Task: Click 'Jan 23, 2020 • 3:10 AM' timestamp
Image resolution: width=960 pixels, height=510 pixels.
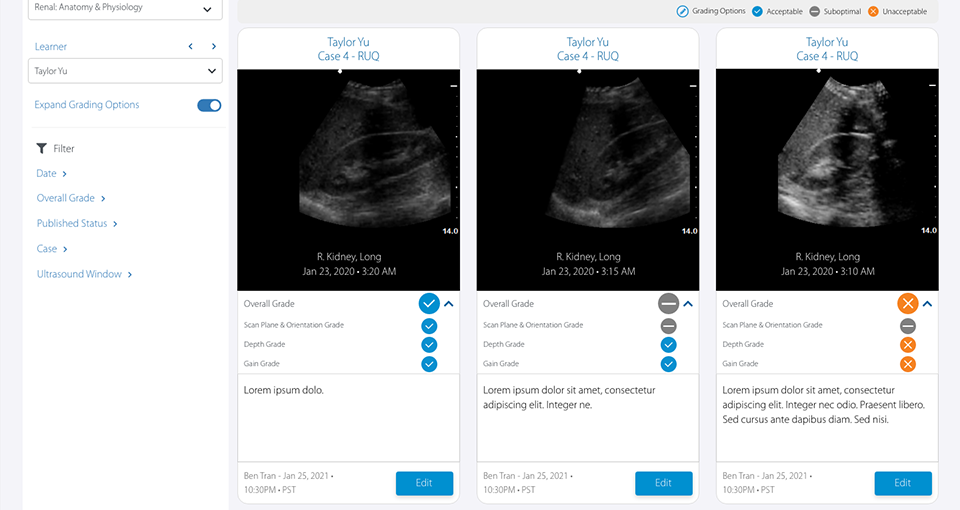Action: [828, 271]
